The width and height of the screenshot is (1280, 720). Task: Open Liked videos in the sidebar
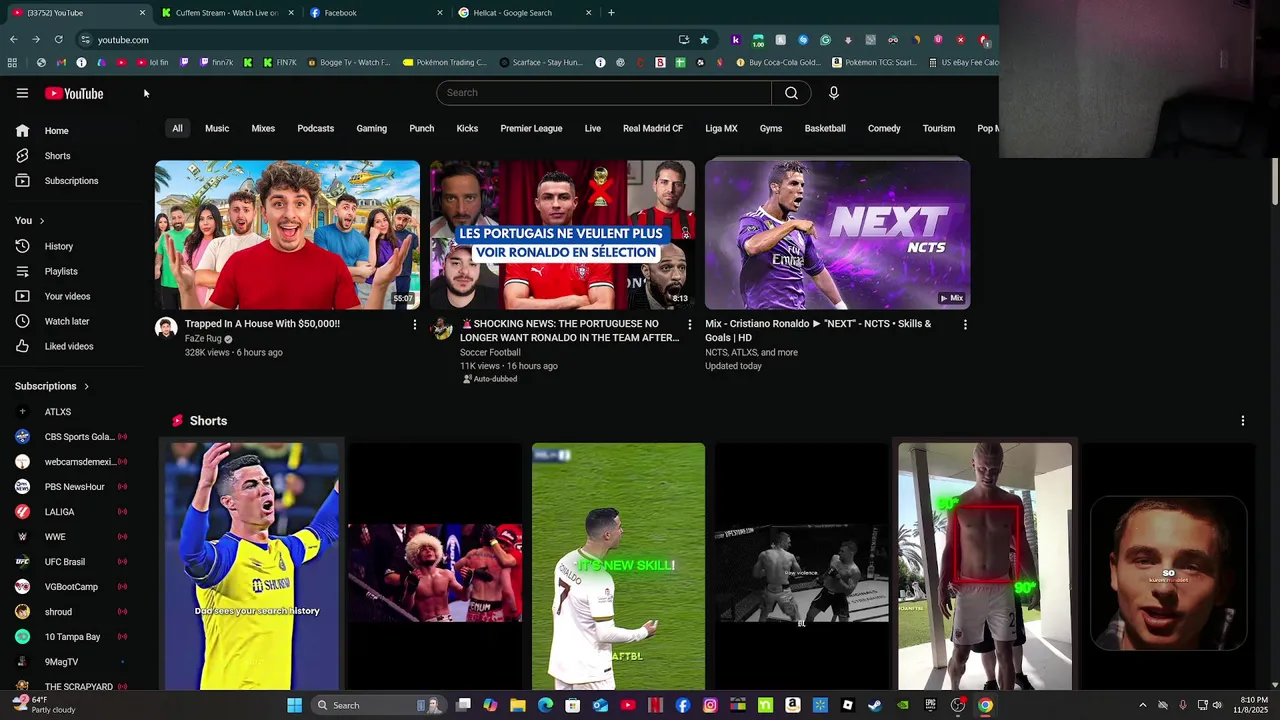[x=73, y=346]
